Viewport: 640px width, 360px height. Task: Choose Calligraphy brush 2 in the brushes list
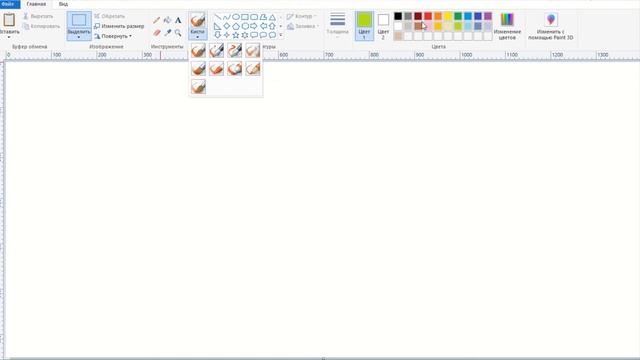[235, 51]
